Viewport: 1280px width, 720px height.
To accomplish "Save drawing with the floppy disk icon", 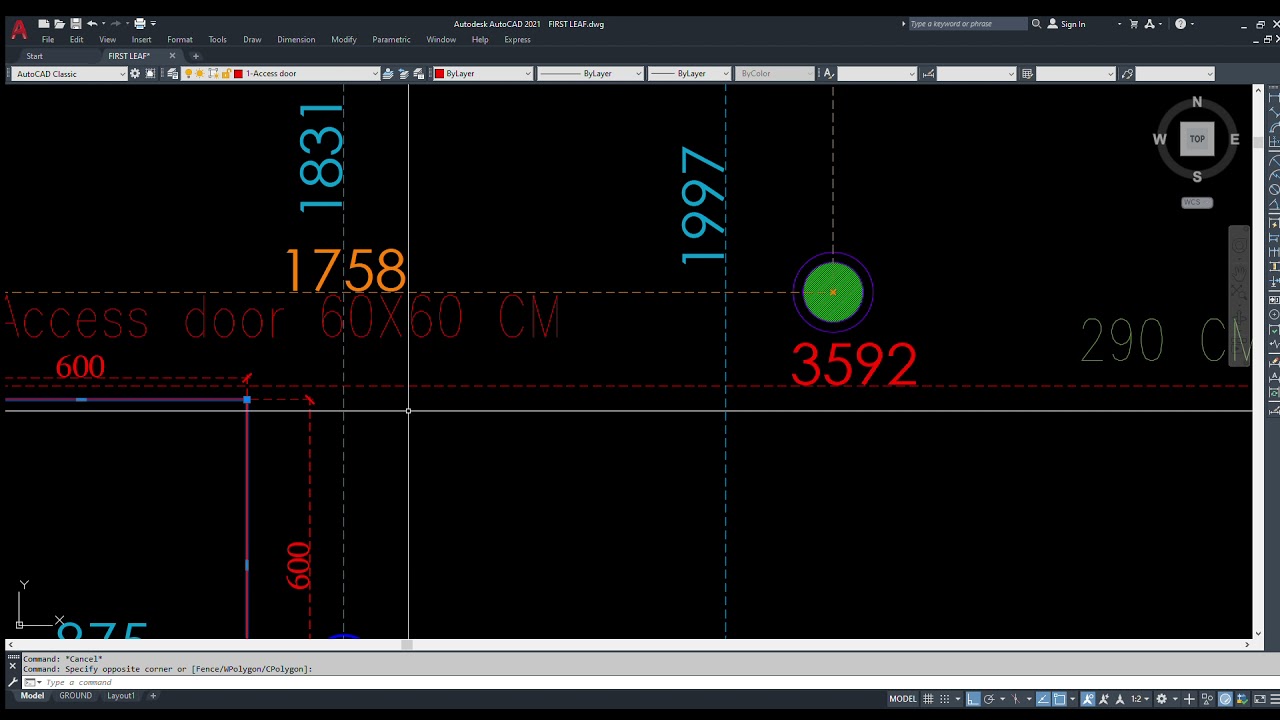I will tap(75, 23).
